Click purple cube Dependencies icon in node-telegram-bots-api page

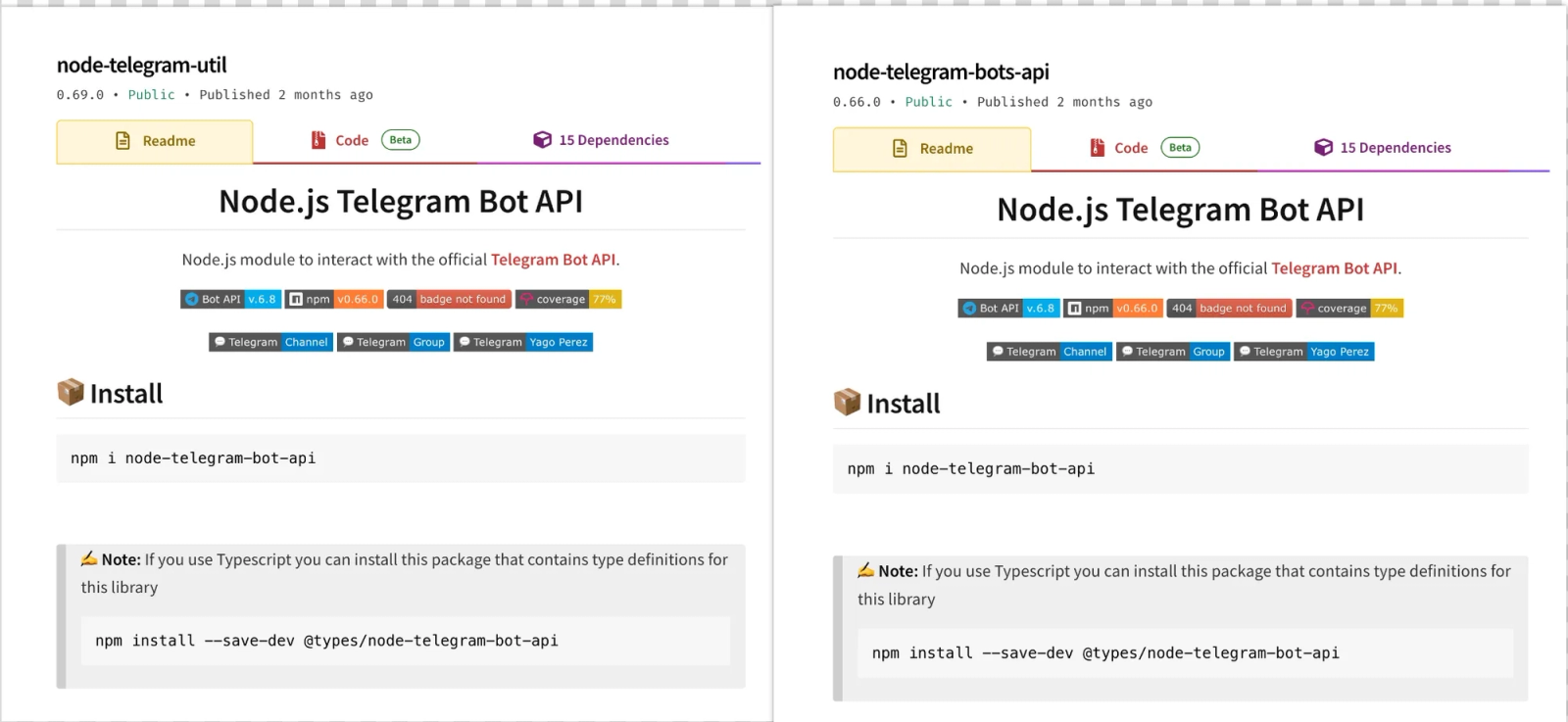(1323, 148)
